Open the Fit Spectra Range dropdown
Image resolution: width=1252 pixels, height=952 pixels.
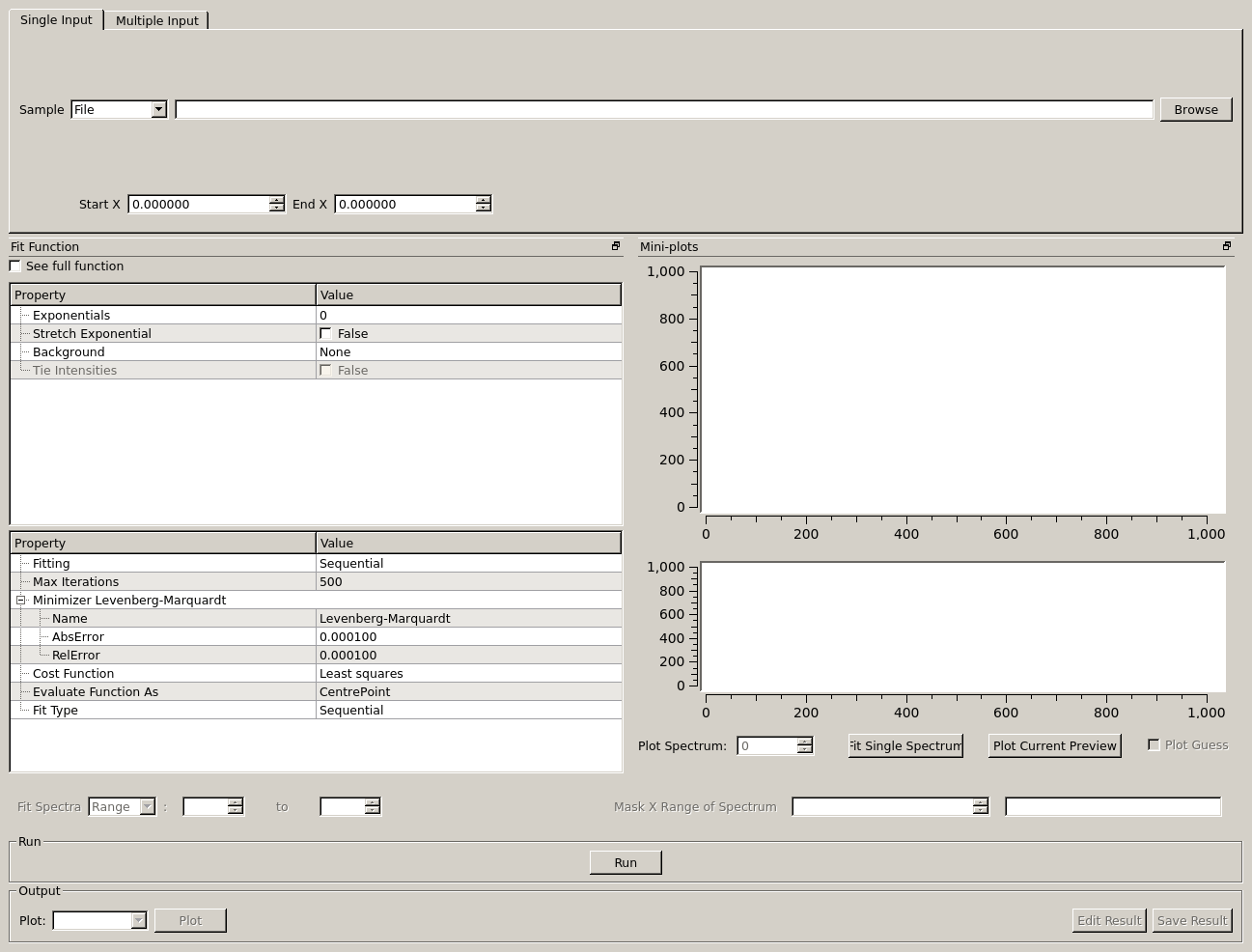coord(147,807)
